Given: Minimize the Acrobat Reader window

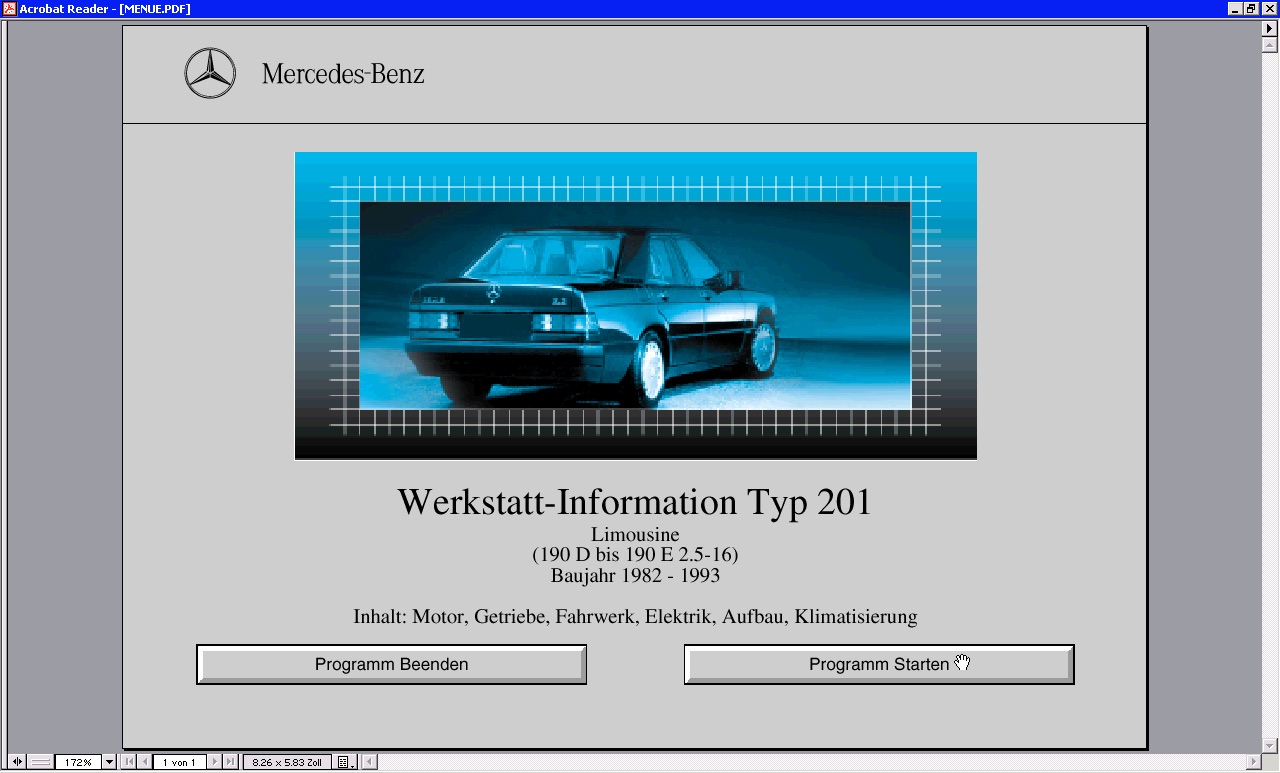Looking at the screenshot, I should point(1236,9).
